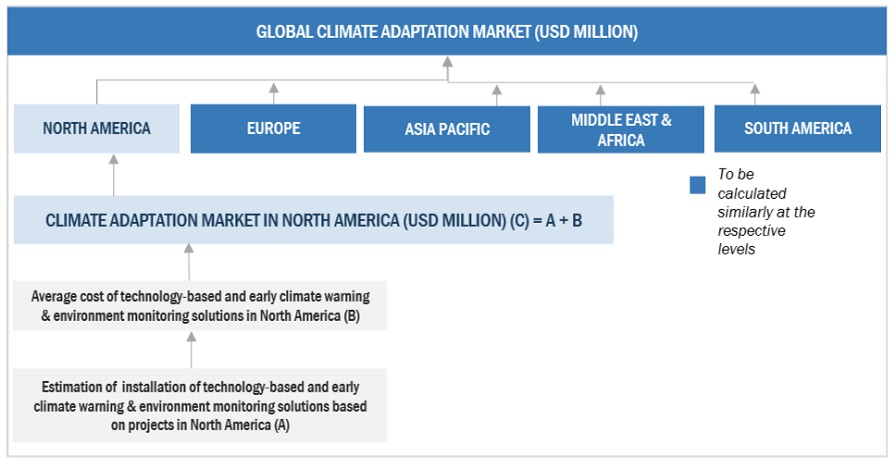Click the arrowhead above Middle East & Africa box
The height and width of the screenshot is (469, 895).
tap(600, 90)
